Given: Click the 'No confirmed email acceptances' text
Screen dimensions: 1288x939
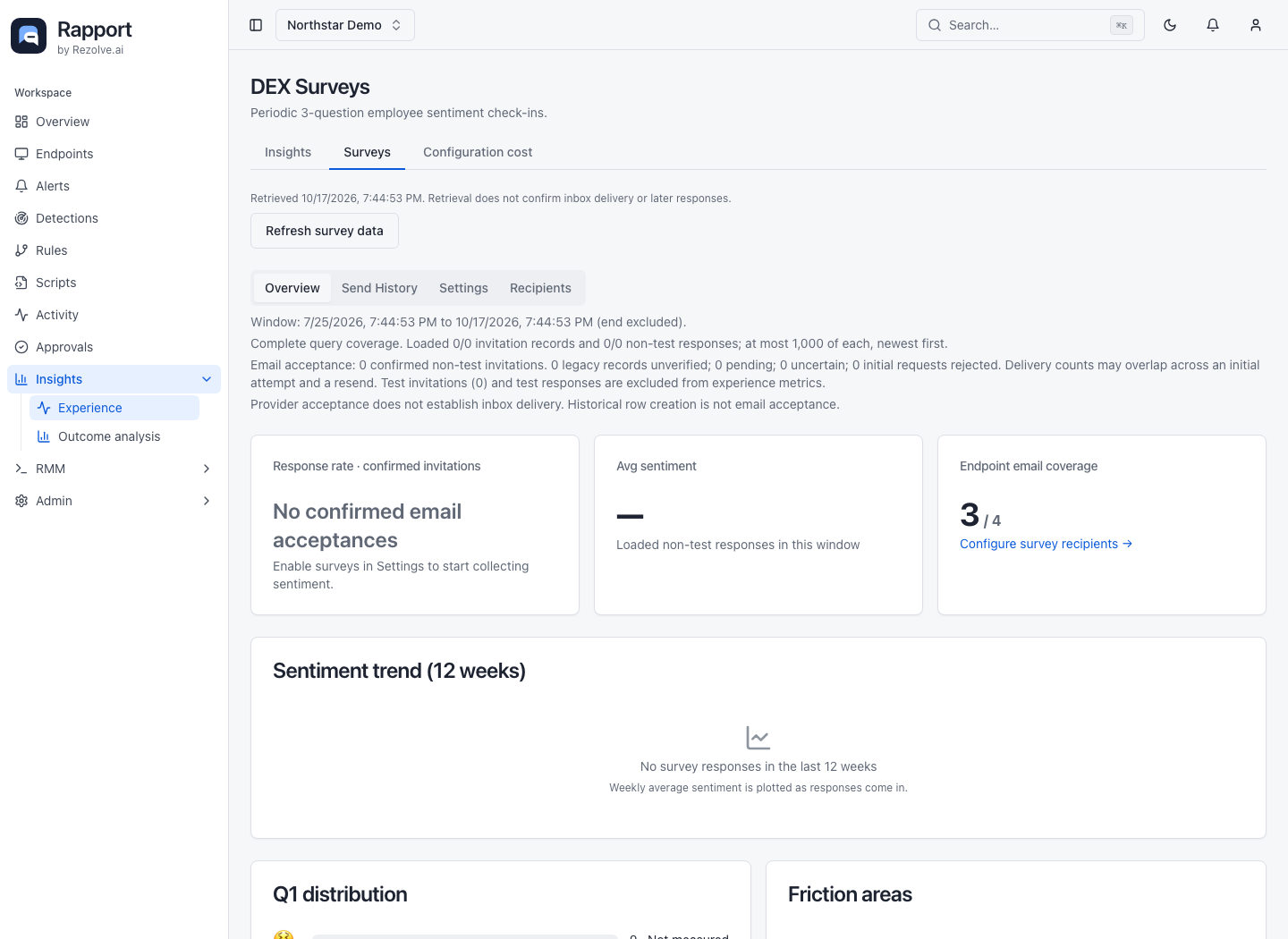Looking at the screenshot, I should click(x=368, y=526).
